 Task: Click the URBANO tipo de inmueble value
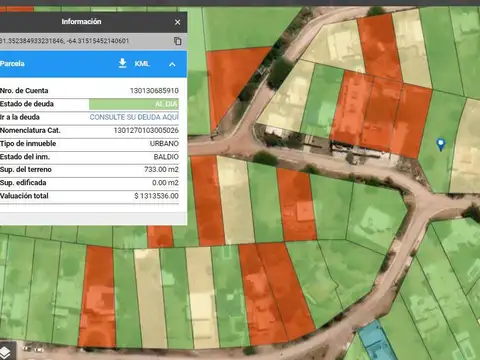coord(164,144)
